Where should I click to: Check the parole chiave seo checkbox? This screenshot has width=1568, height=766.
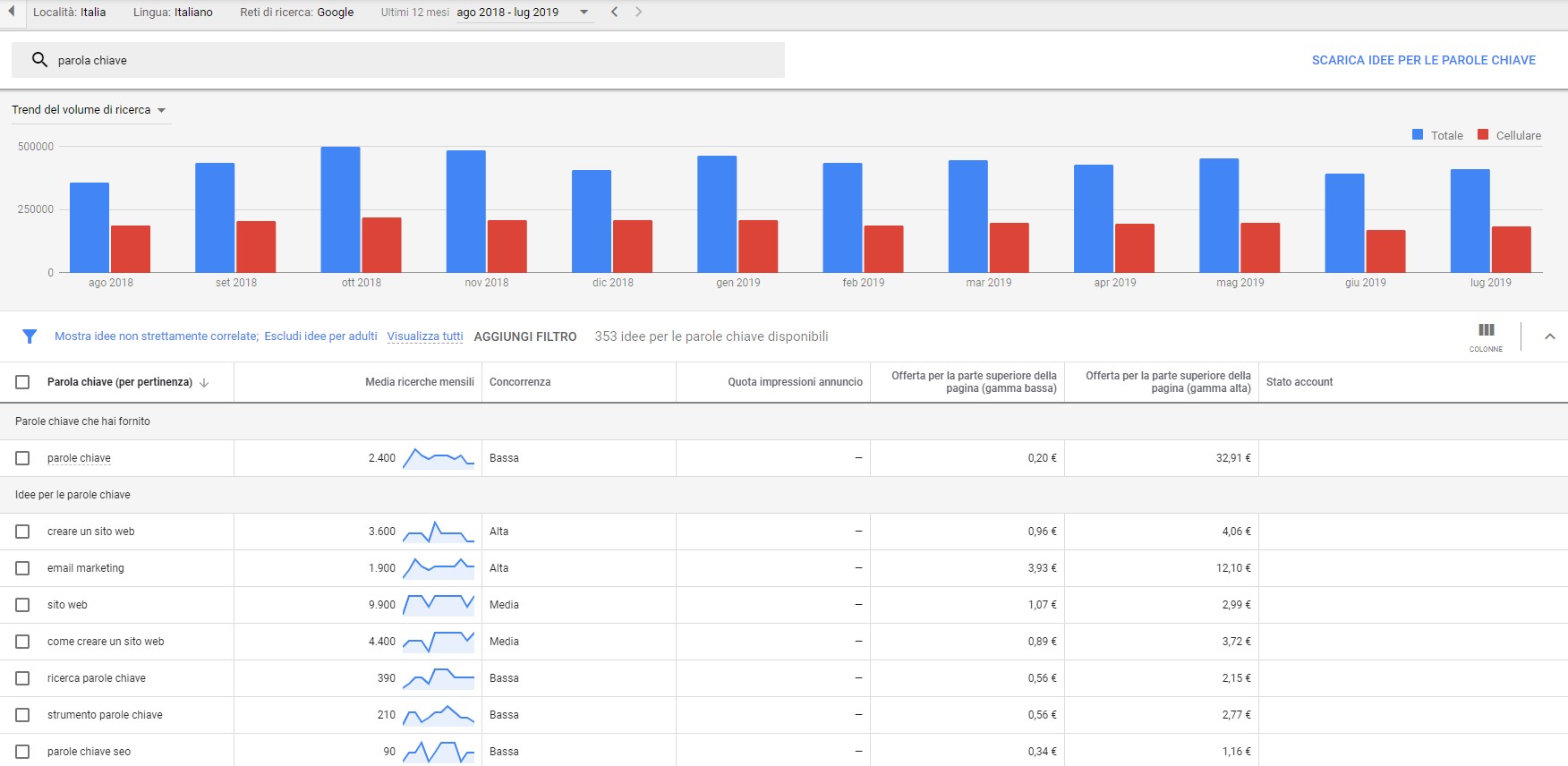(22, 752)
